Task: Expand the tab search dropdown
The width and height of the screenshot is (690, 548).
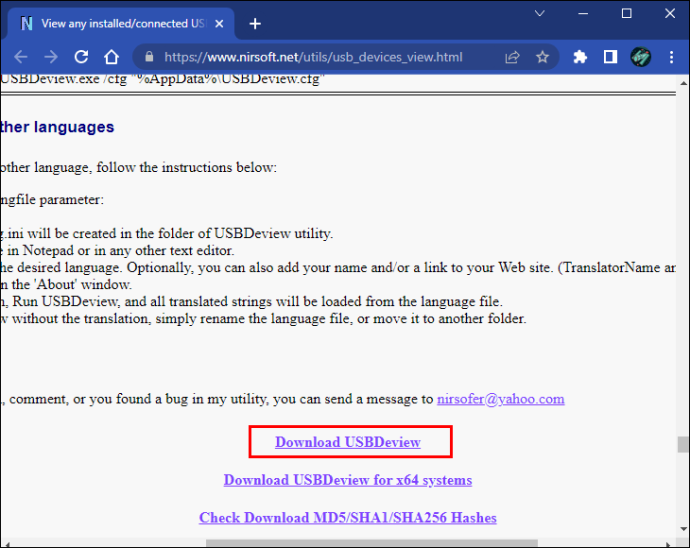Action: (x=540, y=14)
